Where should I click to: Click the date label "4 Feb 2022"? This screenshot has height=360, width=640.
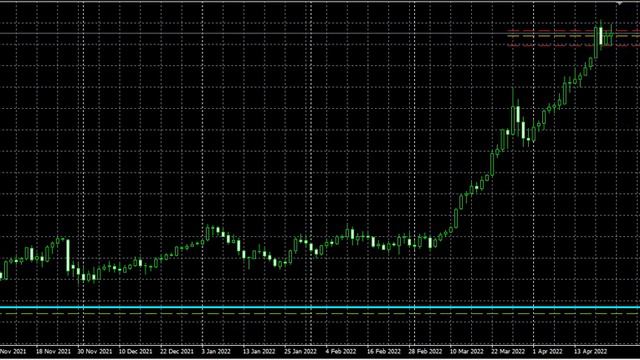tap(340, 351)
